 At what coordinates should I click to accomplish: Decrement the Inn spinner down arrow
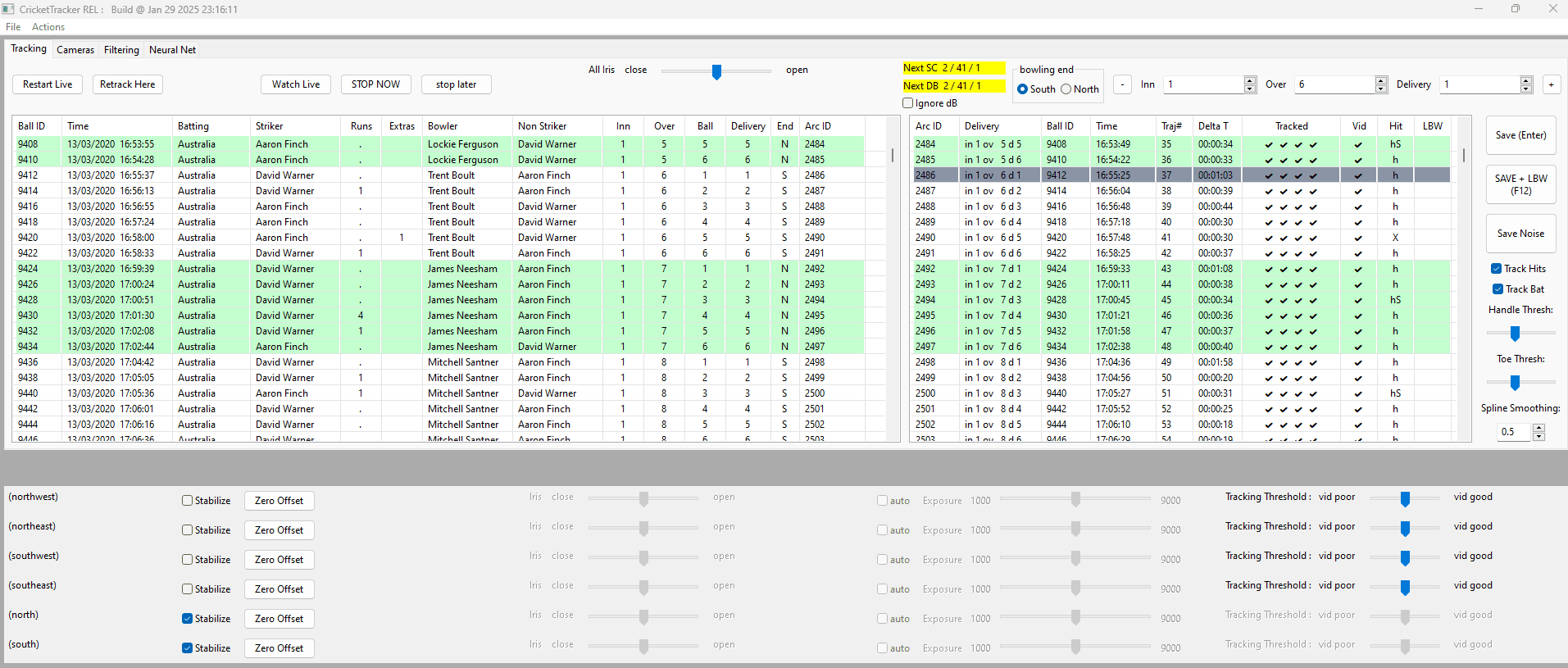[x=1249, y=89]
